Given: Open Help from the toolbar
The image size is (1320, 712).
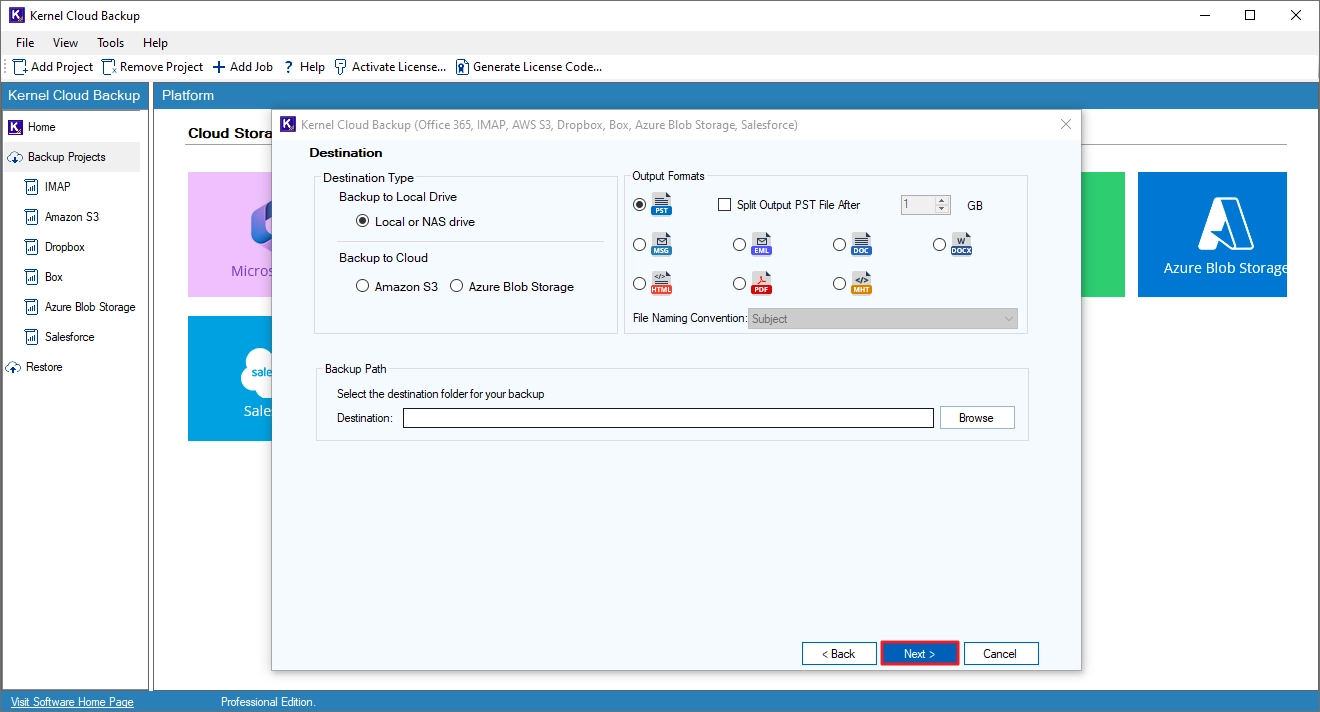Looking at the screenshot, I should click(x=304, y=67).
